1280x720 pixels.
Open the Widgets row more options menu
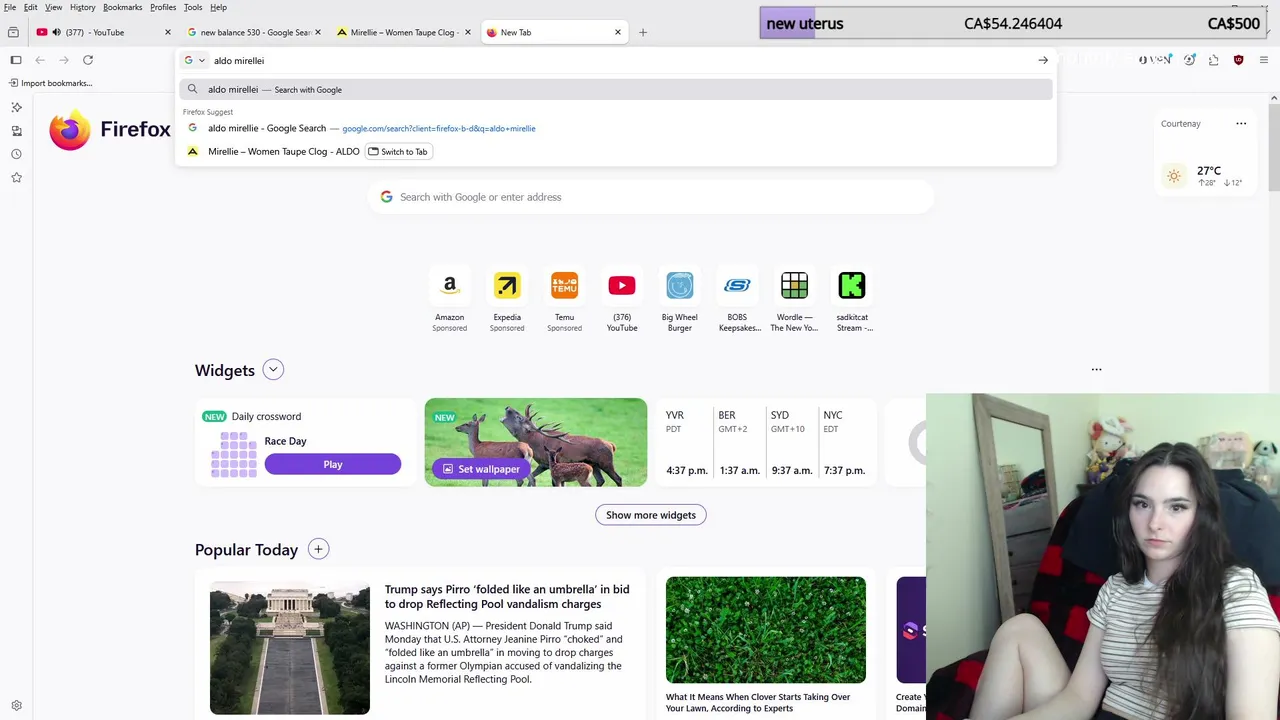pos(1096,370)
